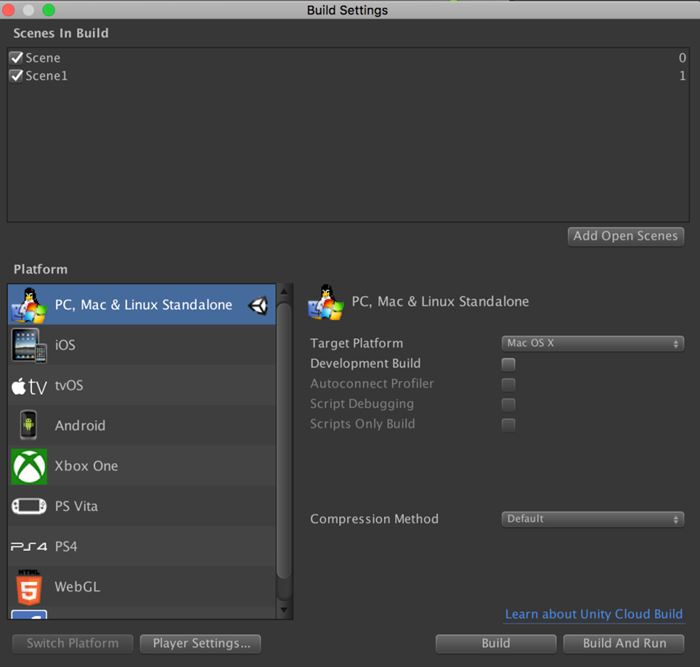Open Player Settings

(201, 643)
